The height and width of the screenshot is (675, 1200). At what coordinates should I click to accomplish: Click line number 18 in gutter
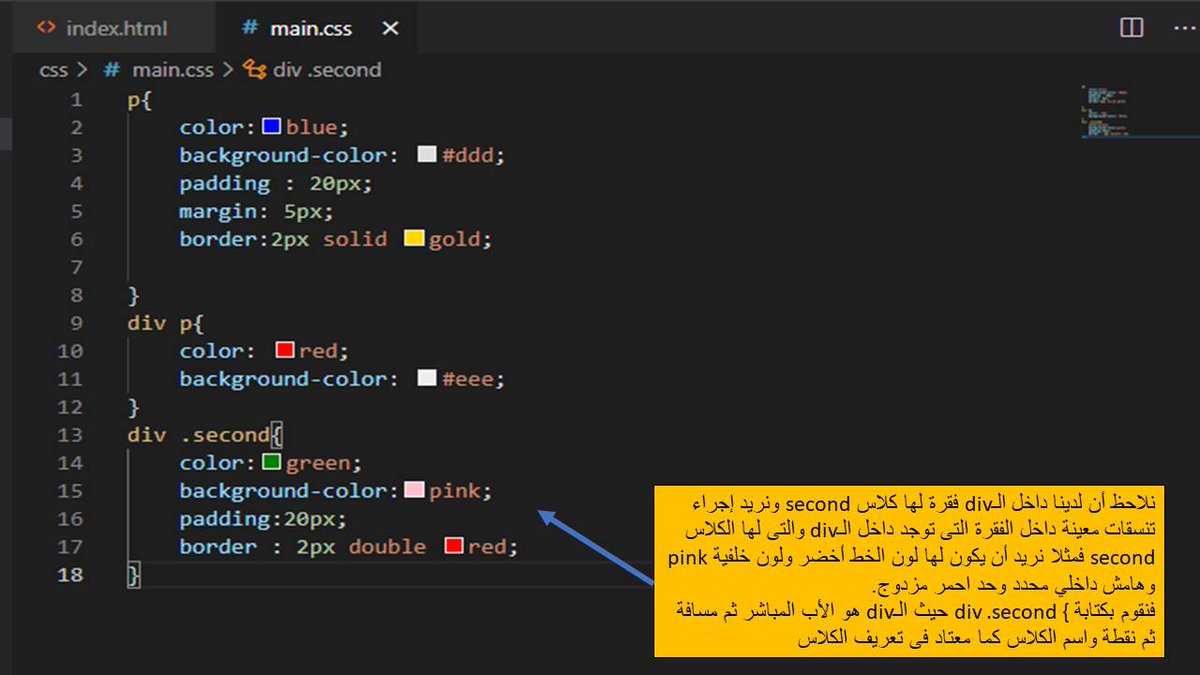pos(71,575)
